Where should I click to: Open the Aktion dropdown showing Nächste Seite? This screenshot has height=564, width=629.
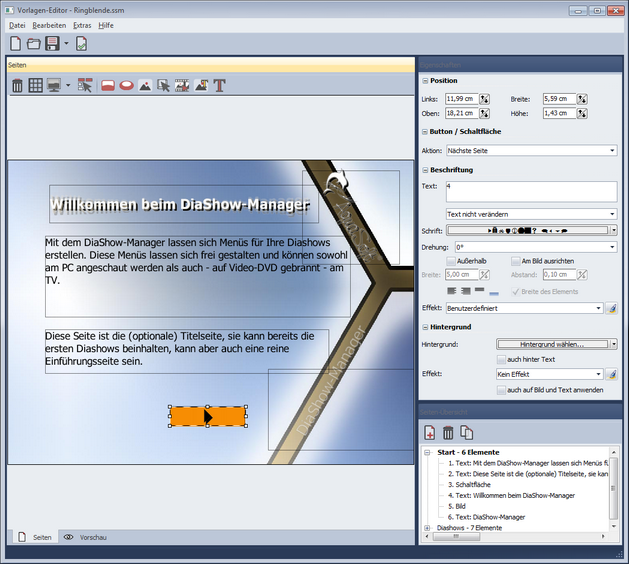531,150
